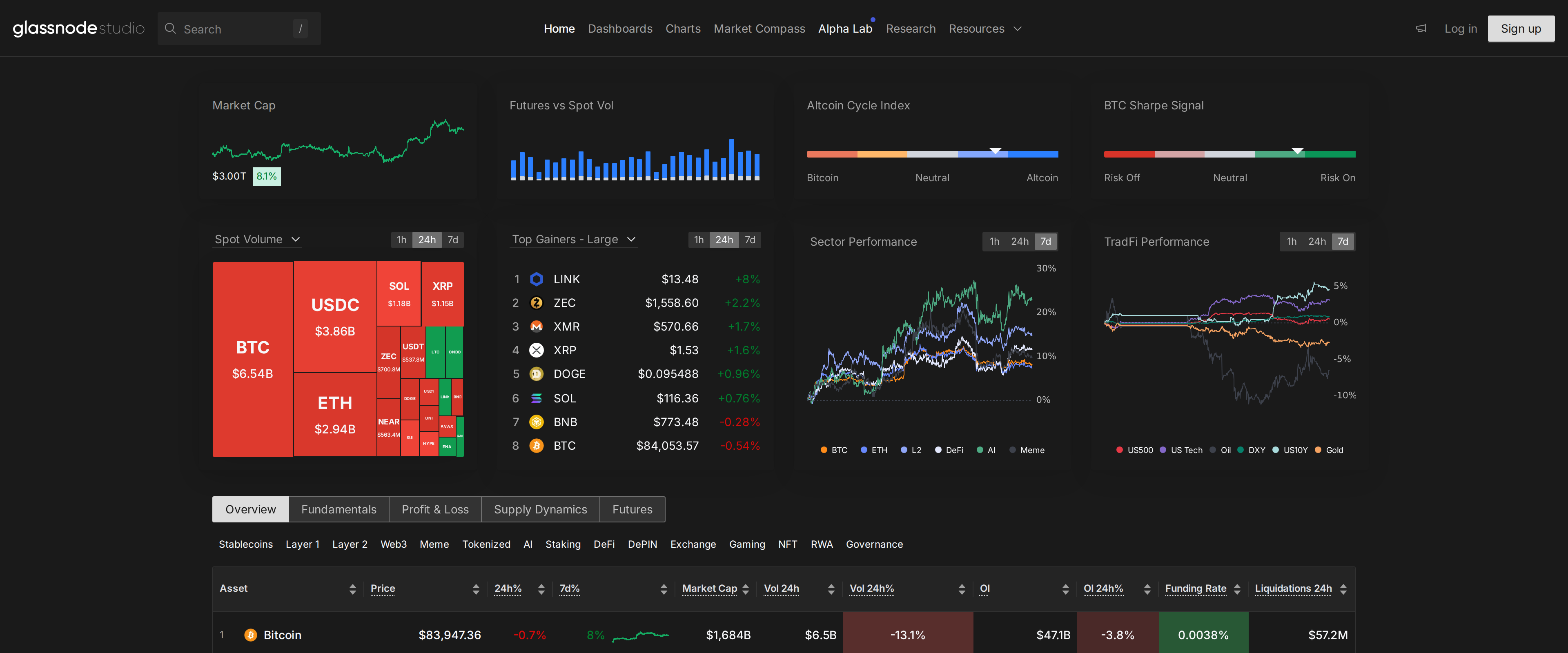Viewport: 1568px width, 653px height.
Task: Click the BNB coin icon
Action: tap(536, 422)
